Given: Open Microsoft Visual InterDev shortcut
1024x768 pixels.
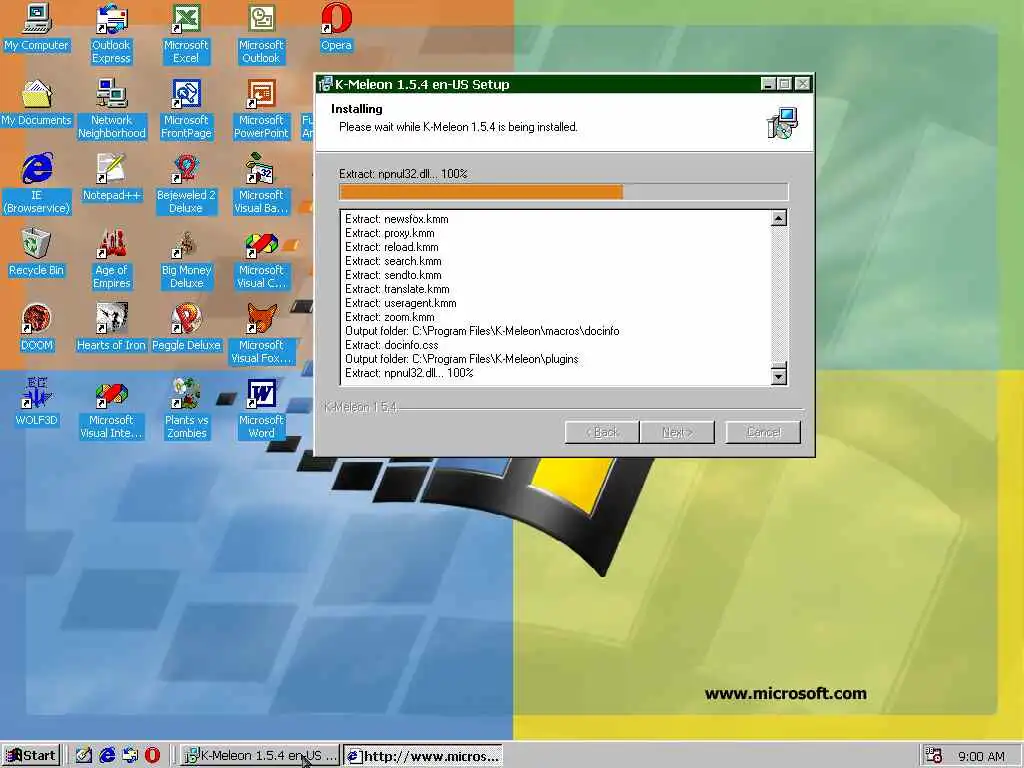Looking at the screenshot, I should 111,409.
